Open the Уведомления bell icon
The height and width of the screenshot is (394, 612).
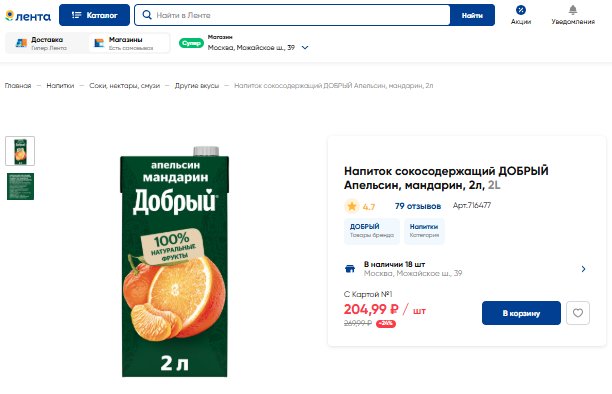pyautogui.click(x=573, y=10)
